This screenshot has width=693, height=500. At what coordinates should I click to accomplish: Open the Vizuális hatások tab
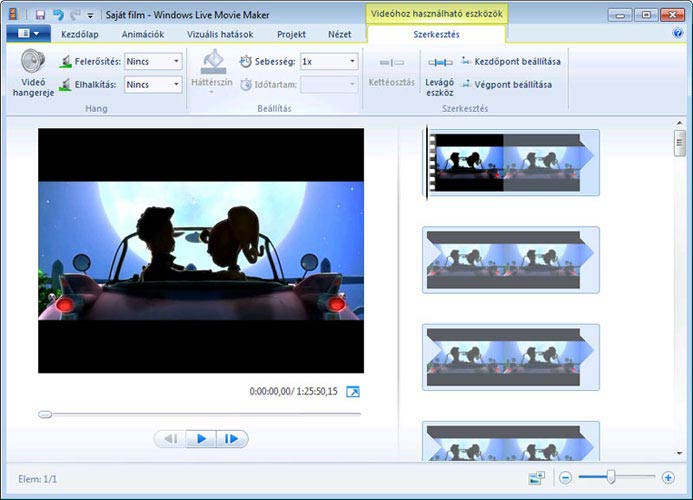pyautogui.click(x=220, y=33)
